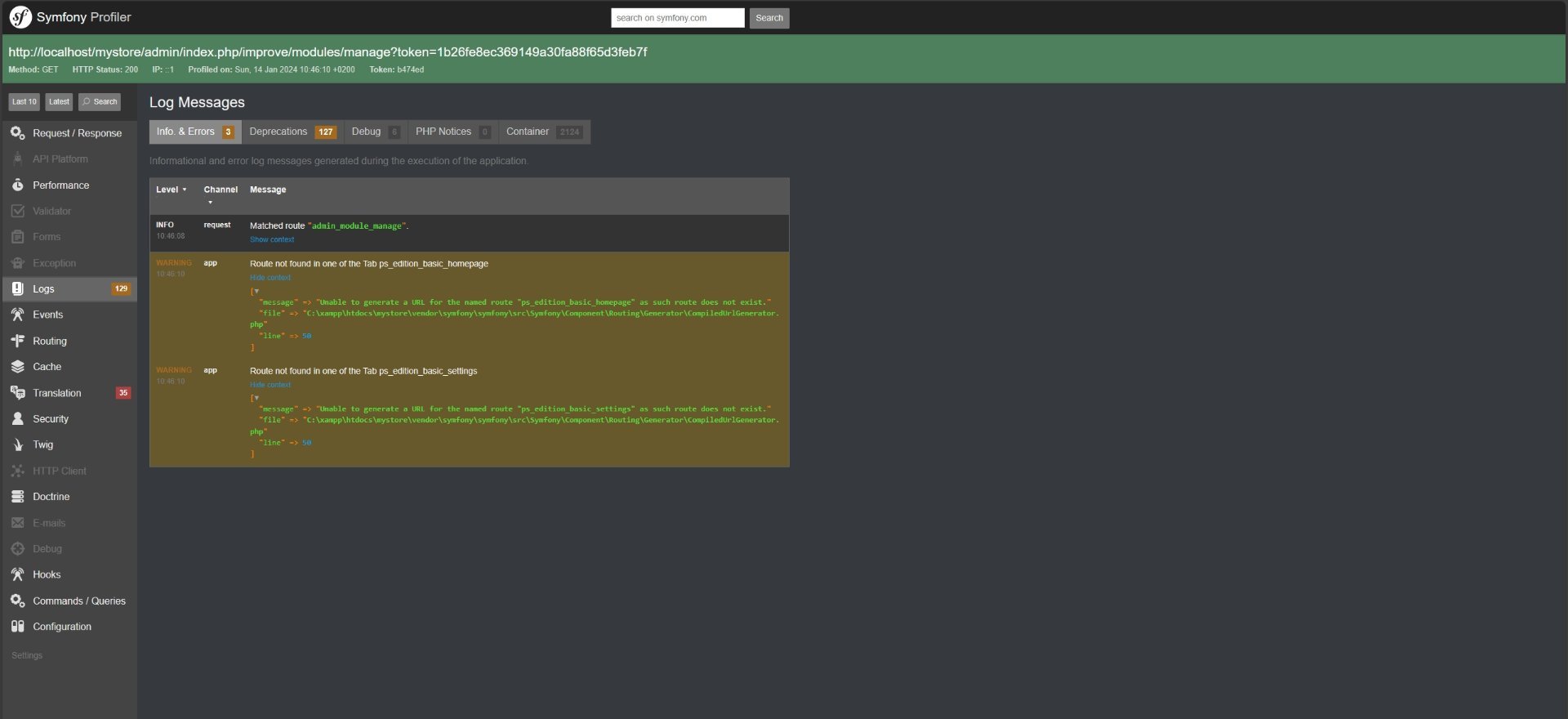Click the E-mails envelope icon

(17, 523)
